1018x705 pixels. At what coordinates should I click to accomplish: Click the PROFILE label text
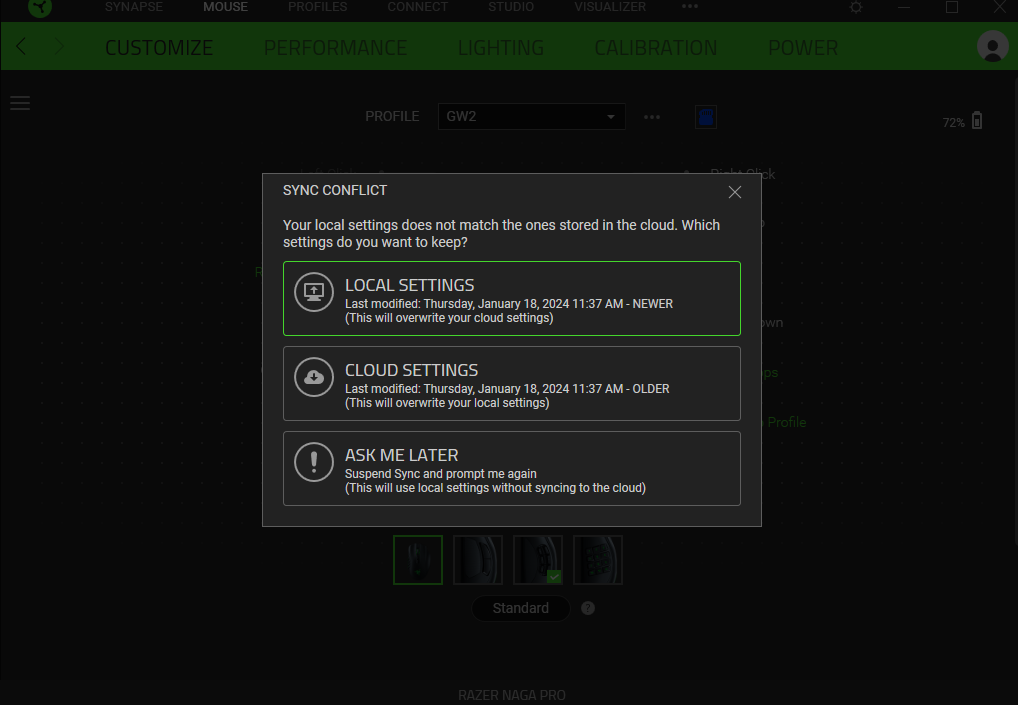coord(392,116)
